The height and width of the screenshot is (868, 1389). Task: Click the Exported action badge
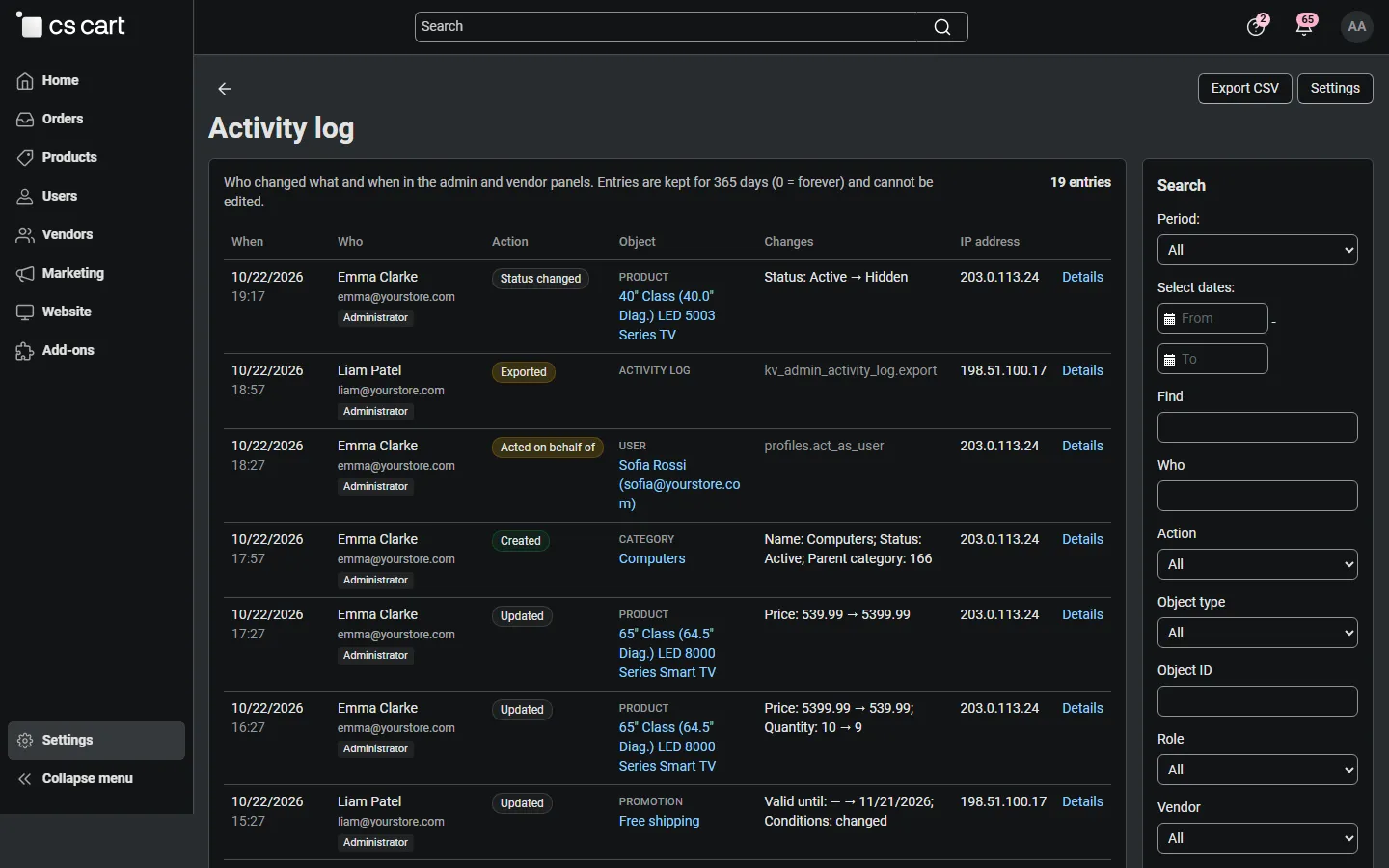[524, 372]
